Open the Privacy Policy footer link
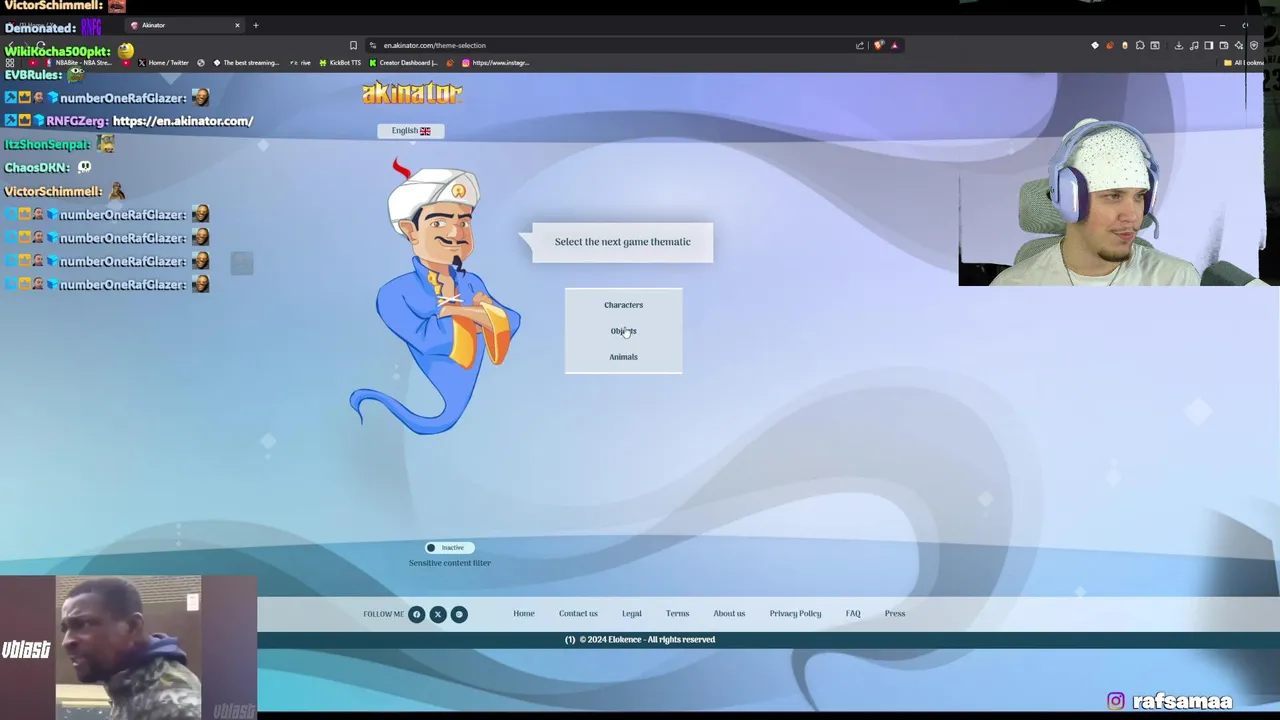This screenshot has height=720, width=1280. click(795, 614)
